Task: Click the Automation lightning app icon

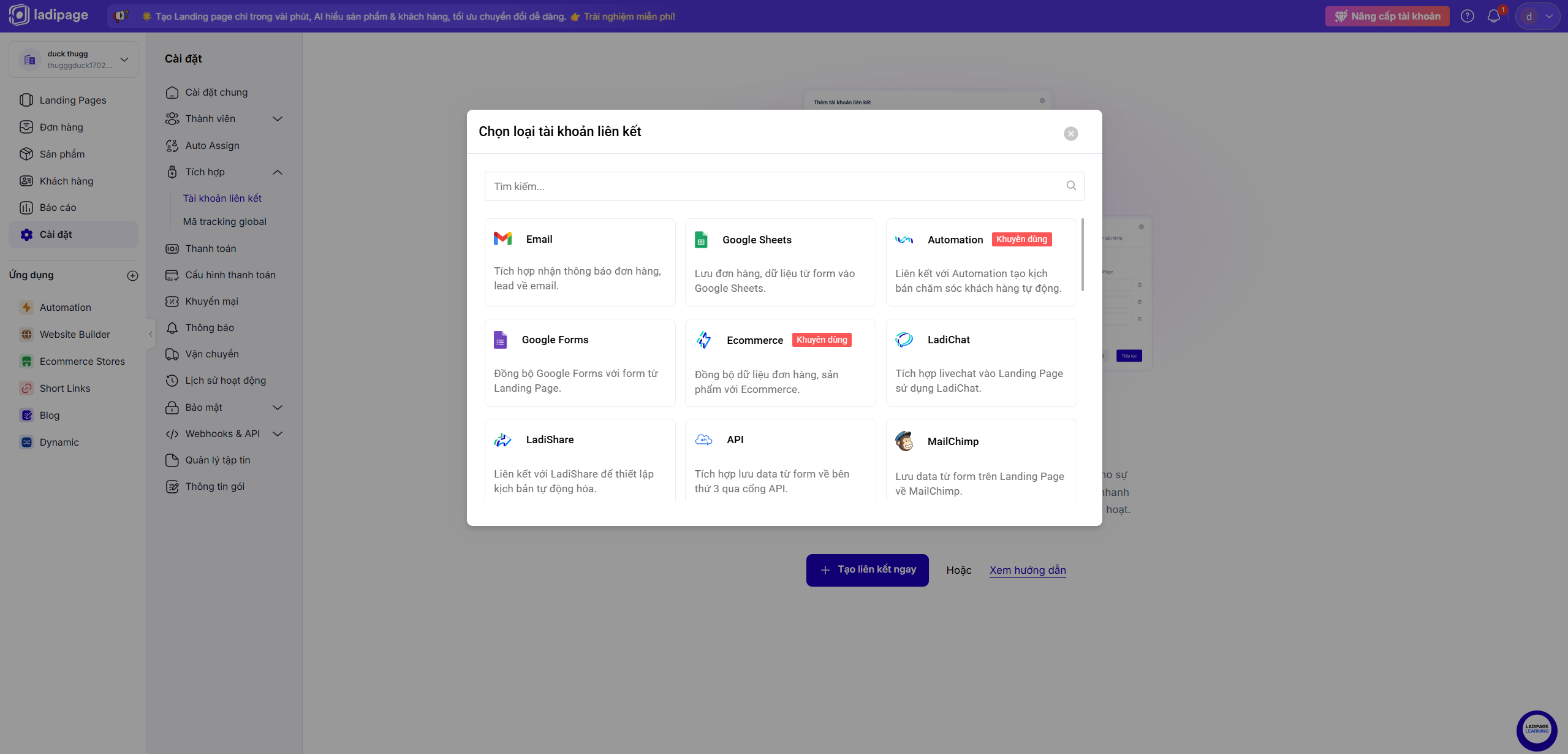Action: click(26, 307)
